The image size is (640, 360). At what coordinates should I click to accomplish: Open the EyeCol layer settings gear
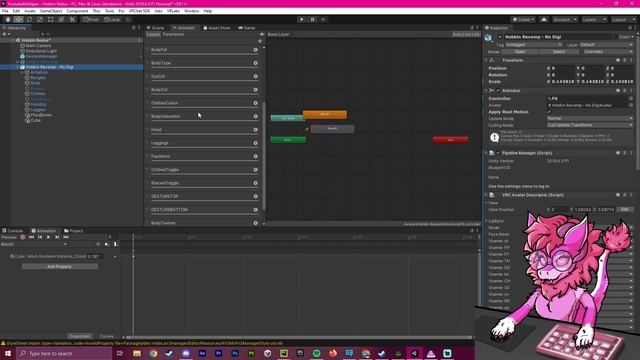tap(256, 76)
